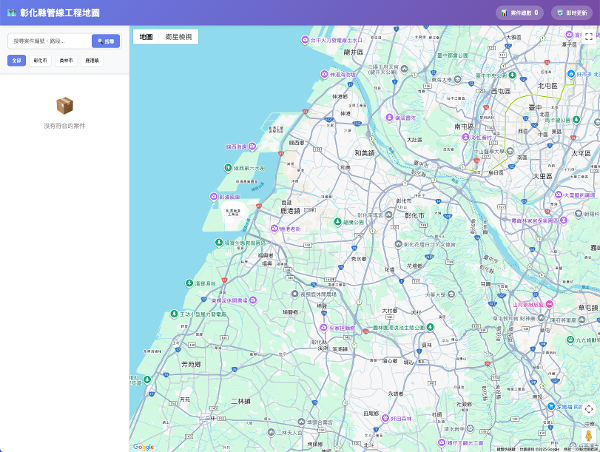Open the map camera rotation control

click(588, 409)
